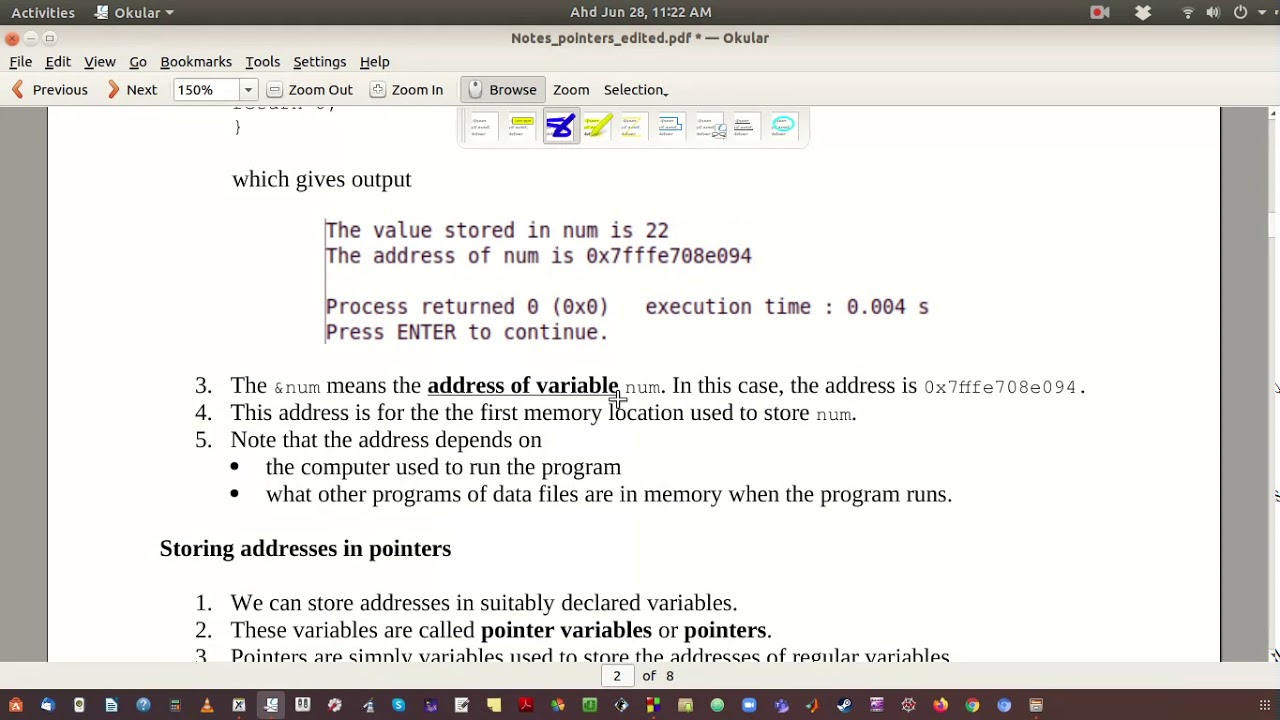Screen dimensions: 1280x720
Task: Open the volume indicator
Action: tap(1213, 12)
